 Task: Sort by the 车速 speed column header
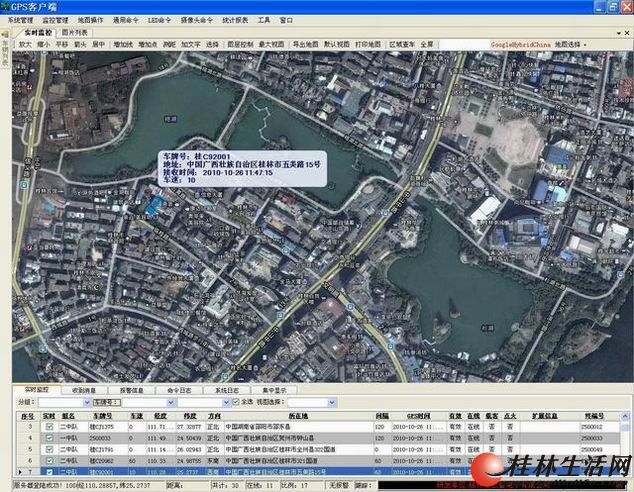tap(136, 416)
